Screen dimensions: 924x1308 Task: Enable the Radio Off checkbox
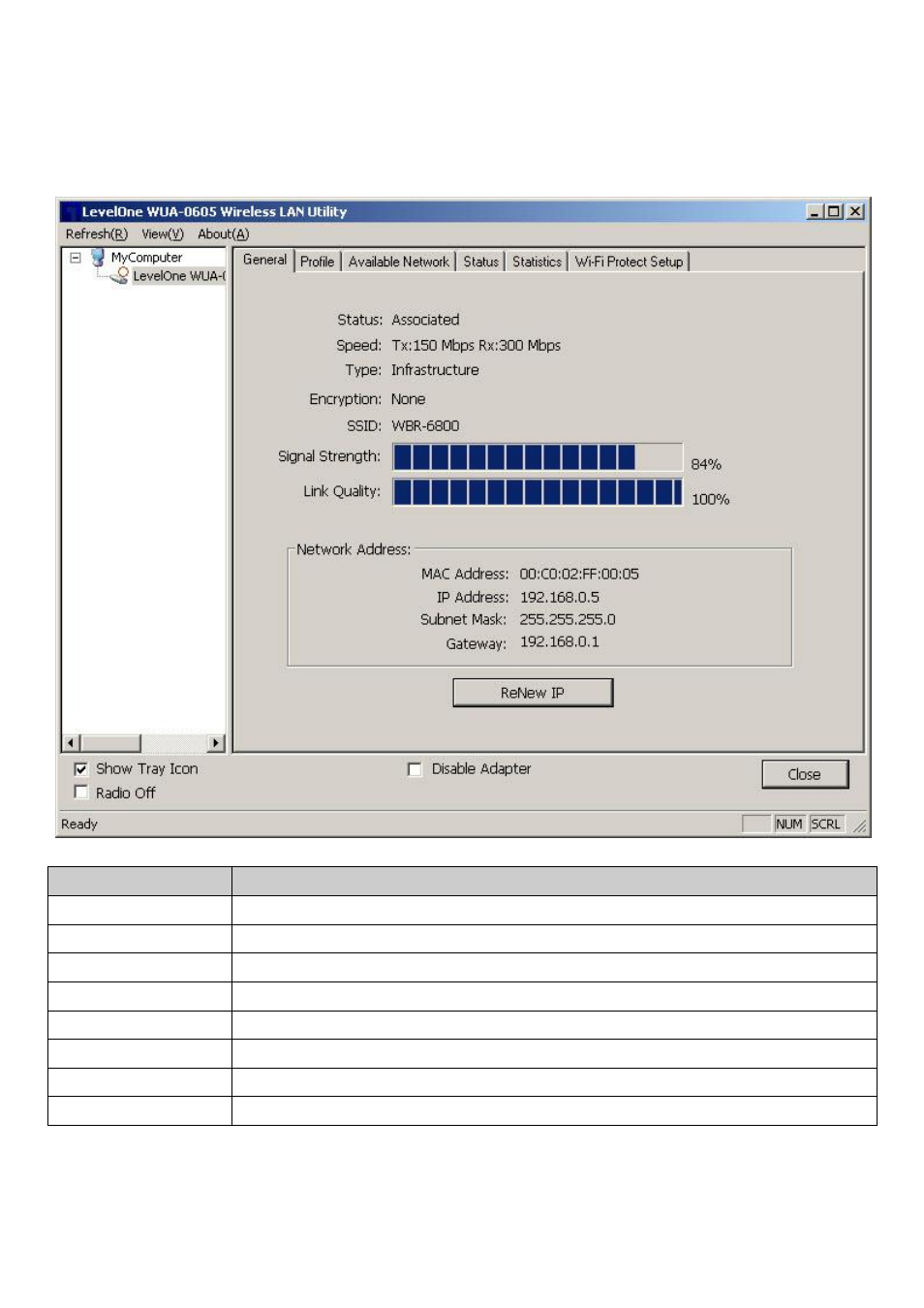tap(81, 793)
